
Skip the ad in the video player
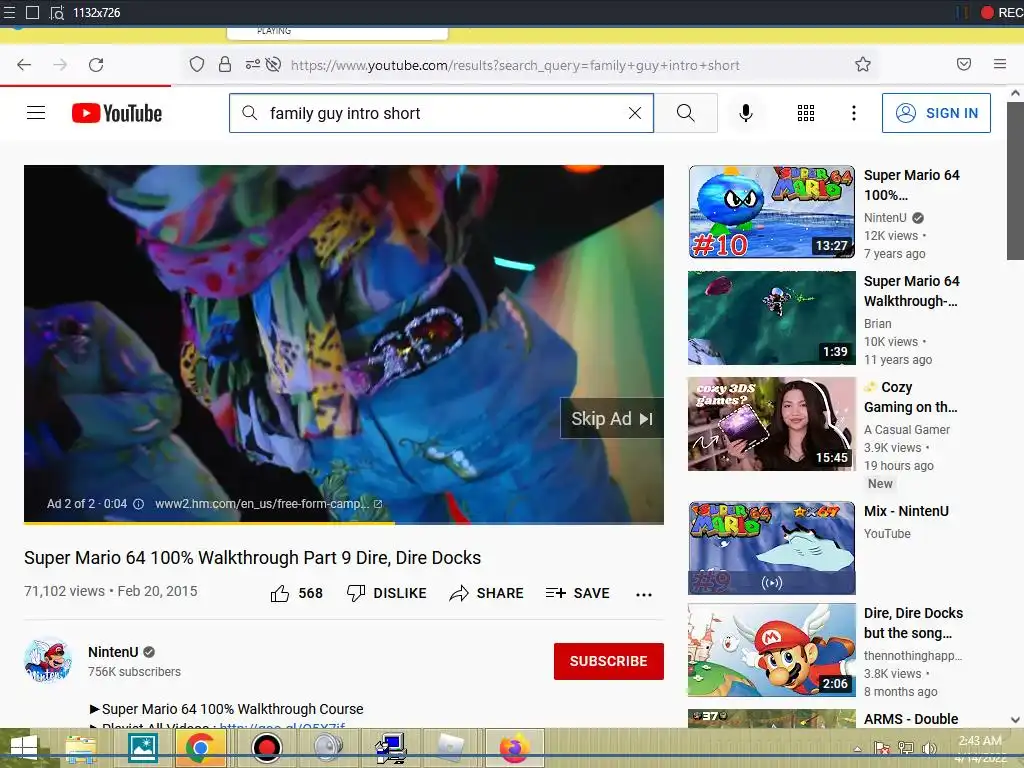click(x=612, y=419)
